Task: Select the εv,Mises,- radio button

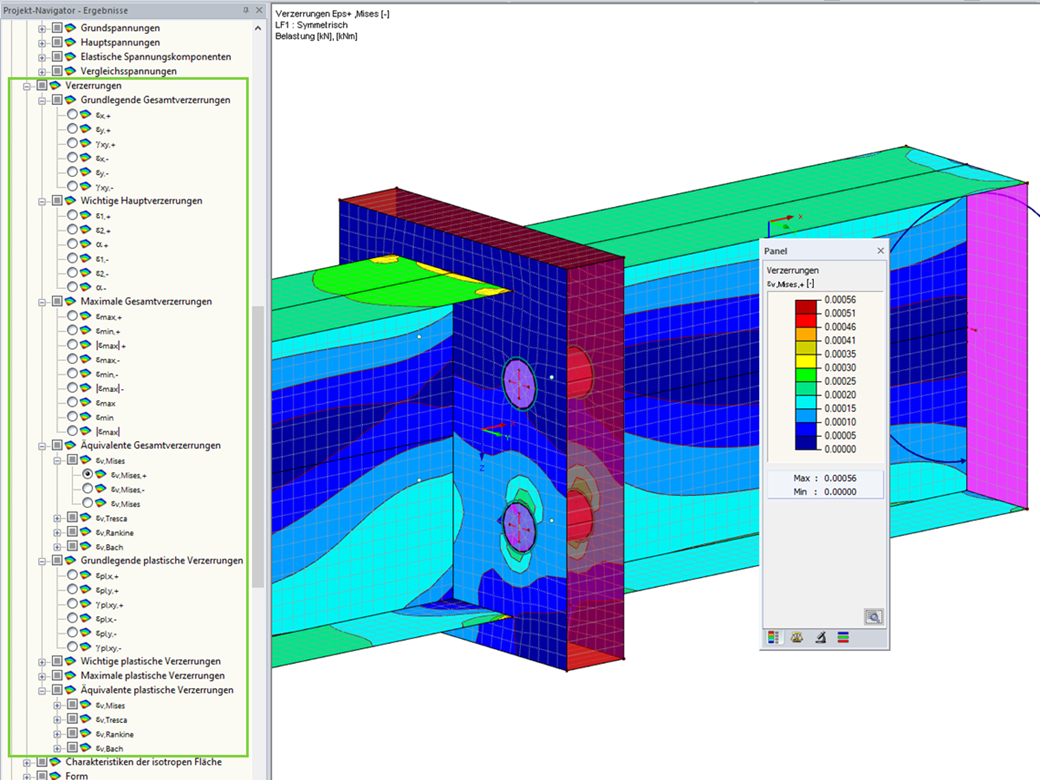Action: [x=88, y=488]
